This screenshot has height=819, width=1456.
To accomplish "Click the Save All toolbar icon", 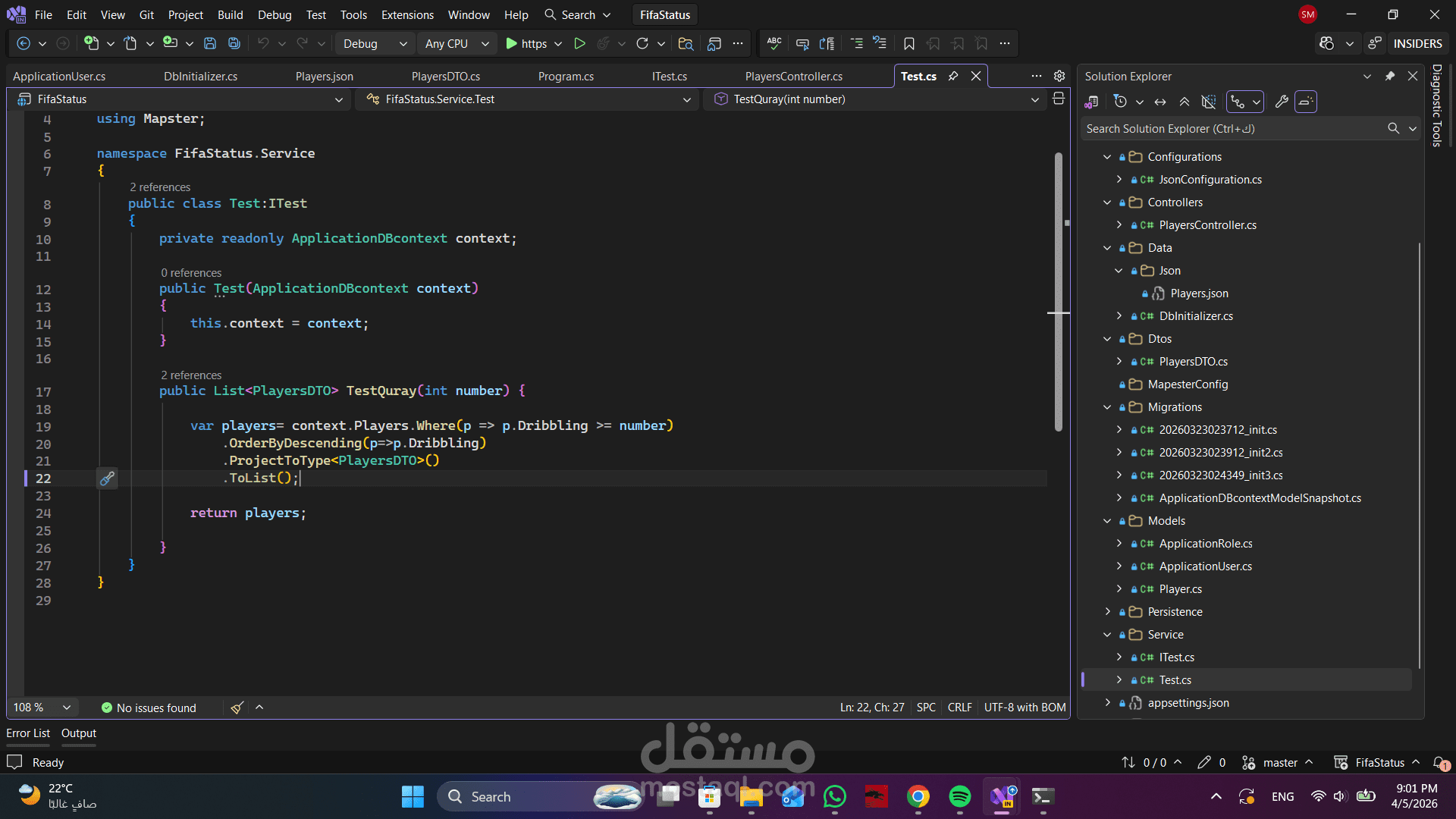I will point(234,44).
